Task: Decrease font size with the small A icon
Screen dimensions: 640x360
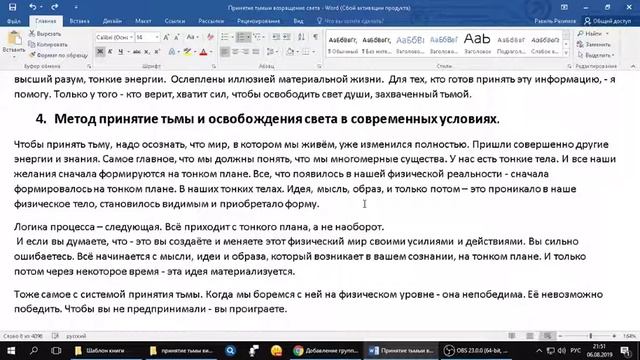Action: (x=177, y=37)
